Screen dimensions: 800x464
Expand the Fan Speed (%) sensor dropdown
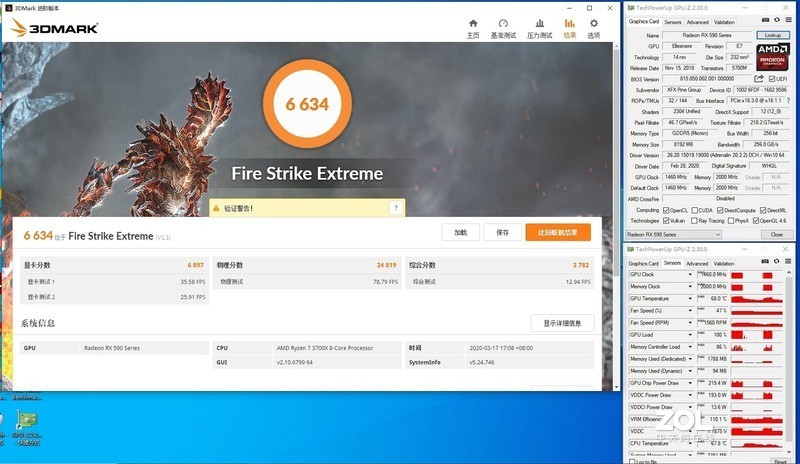690,311
